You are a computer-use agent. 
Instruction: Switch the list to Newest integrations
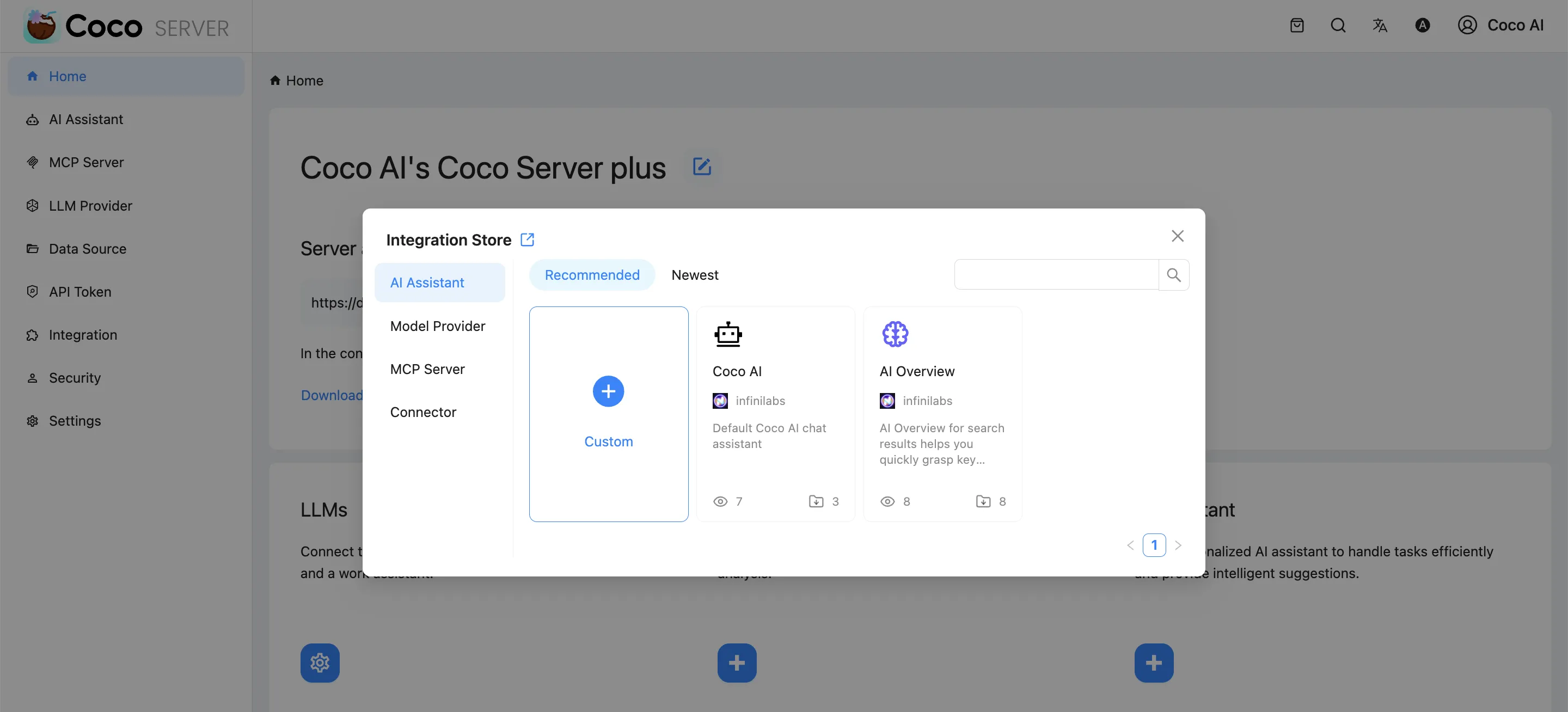(x=695, y=274)
